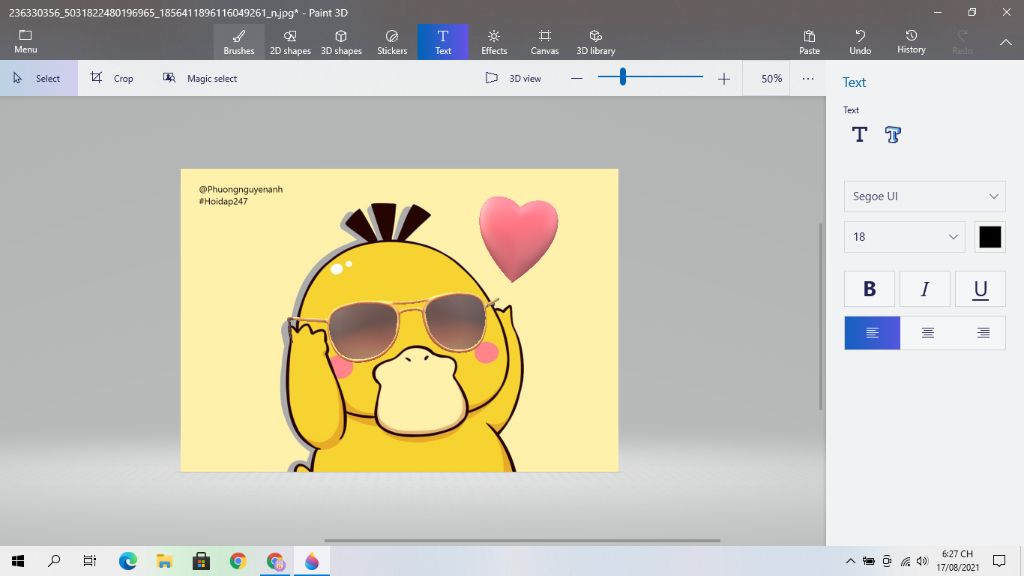Viewport: 1024px width, 576px height.
Task: Click the canvas vertical scrollbar
Action: tap(821, 317)
